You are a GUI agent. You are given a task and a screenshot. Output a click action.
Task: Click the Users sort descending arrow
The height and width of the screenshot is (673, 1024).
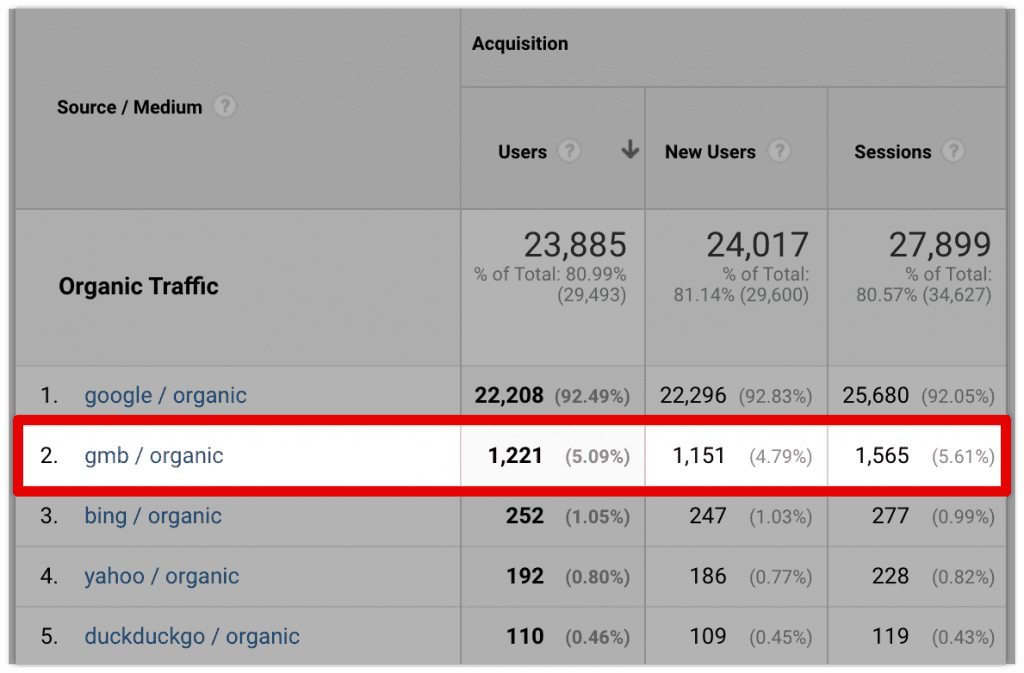(630, 150)
